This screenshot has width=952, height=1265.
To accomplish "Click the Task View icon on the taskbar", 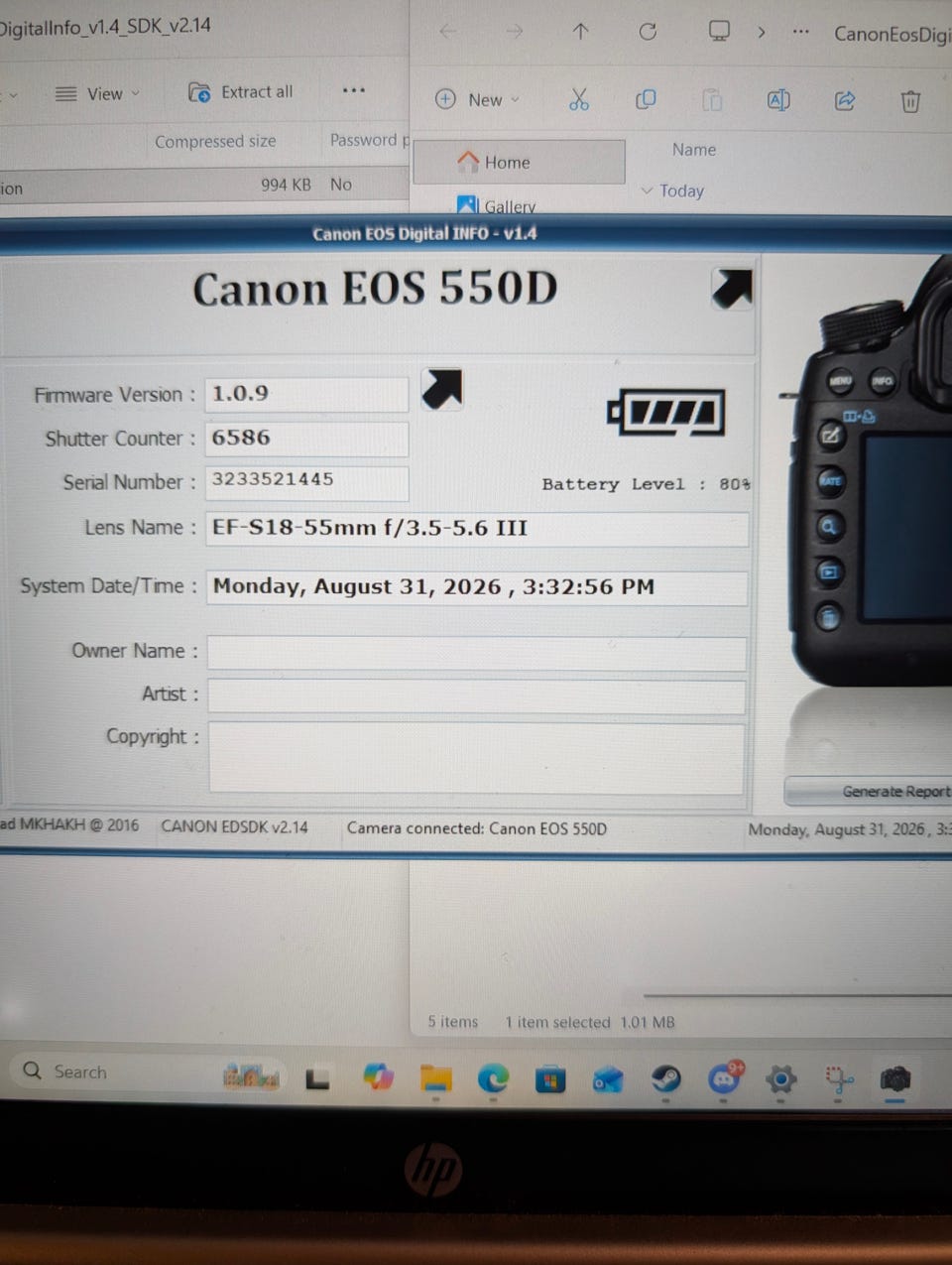I will [317, 1078].
